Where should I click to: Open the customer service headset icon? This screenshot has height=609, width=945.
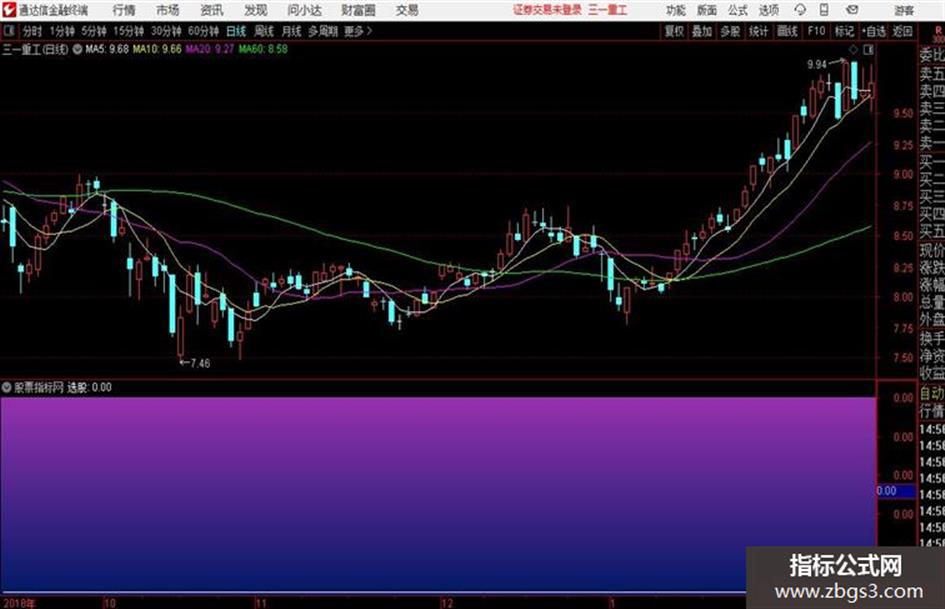click(800, 10)
